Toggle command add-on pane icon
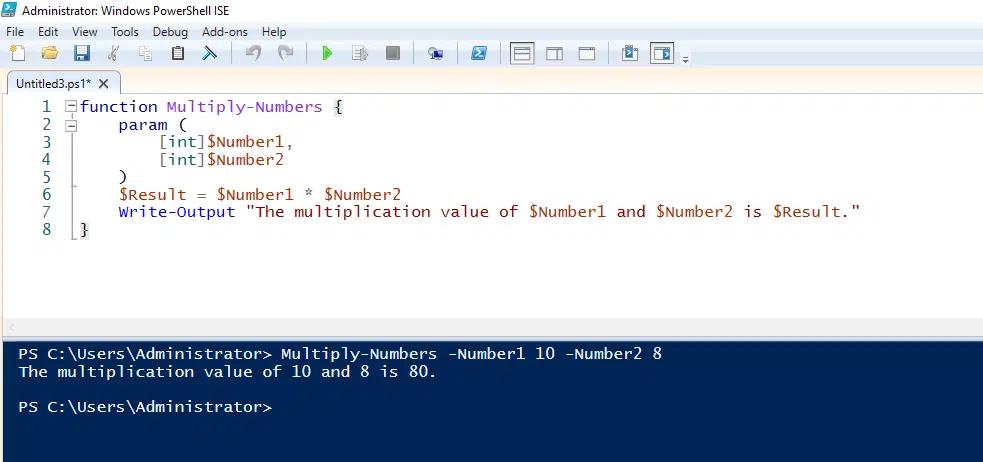This screenshot has height=462, width=983. (662, 53)
